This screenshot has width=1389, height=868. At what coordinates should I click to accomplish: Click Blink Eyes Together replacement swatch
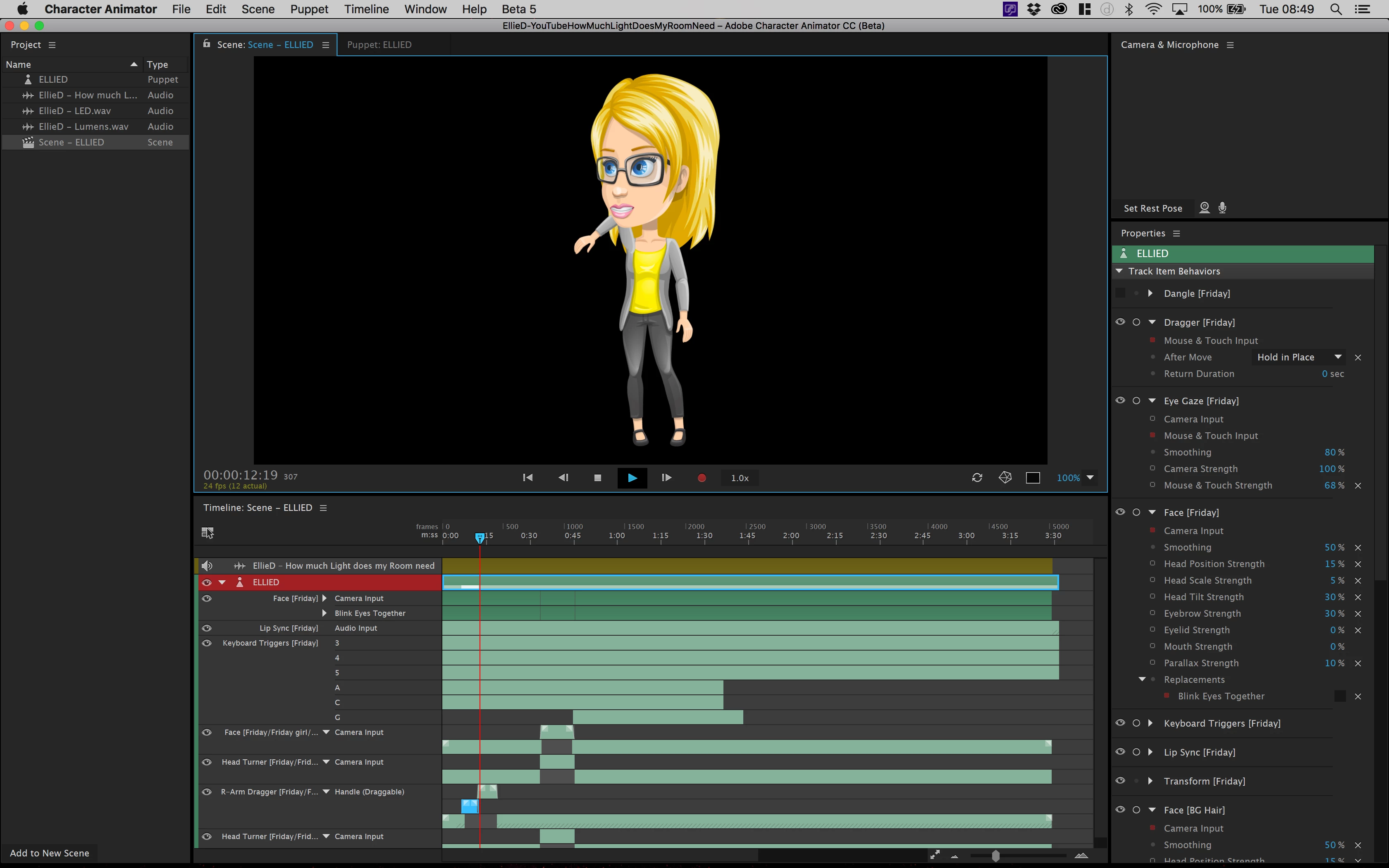1340,696
